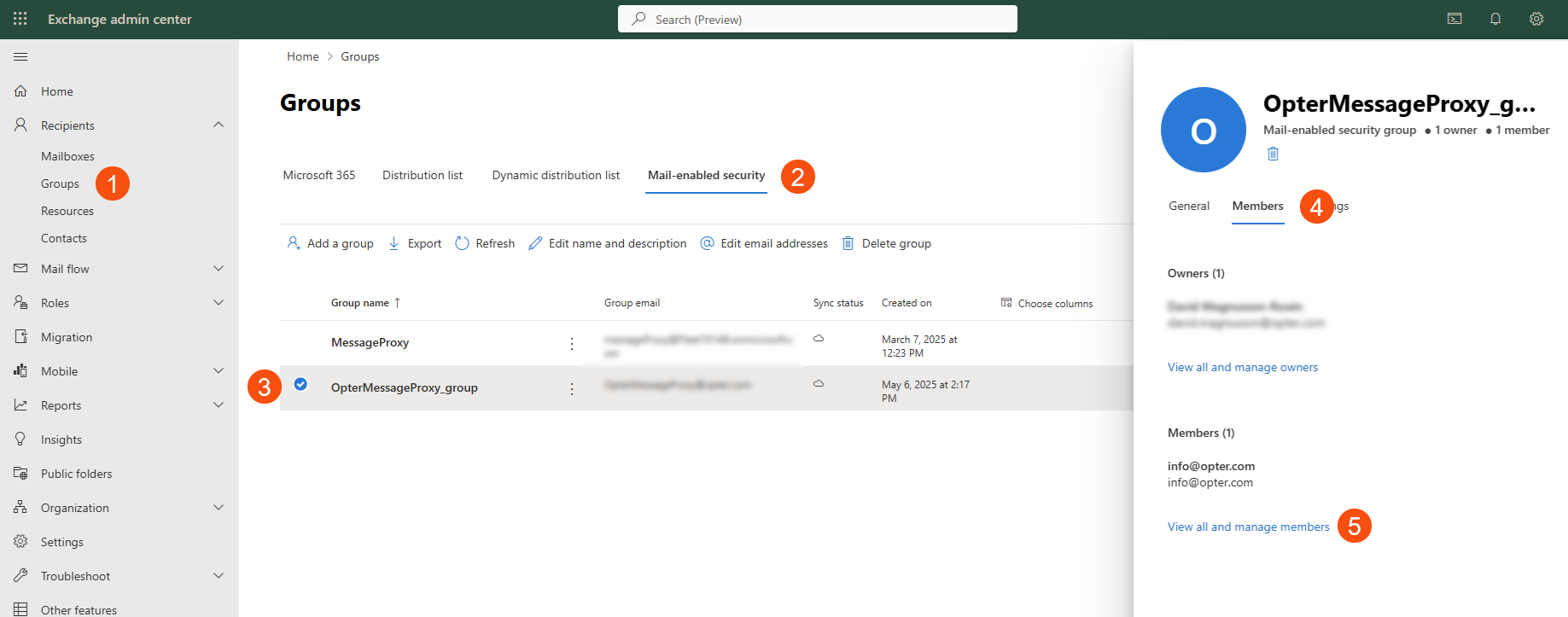The image size is (1568, 617).
Task: Open more options for OpterMessageProxy_group row
Action: pos(572,388)
